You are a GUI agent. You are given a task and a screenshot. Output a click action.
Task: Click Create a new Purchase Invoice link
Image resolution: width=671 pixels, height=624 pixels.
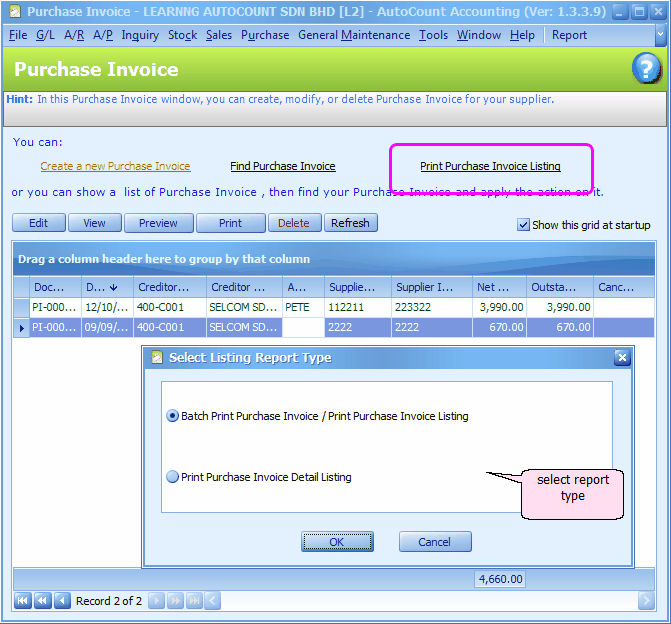(x=116, y=166)
